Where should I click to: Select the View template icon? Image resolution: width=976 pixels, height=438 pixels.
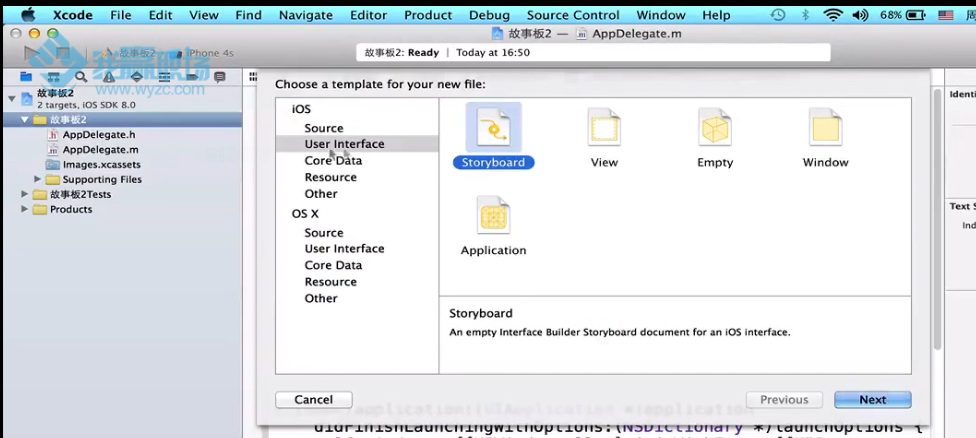click(604, 128)
